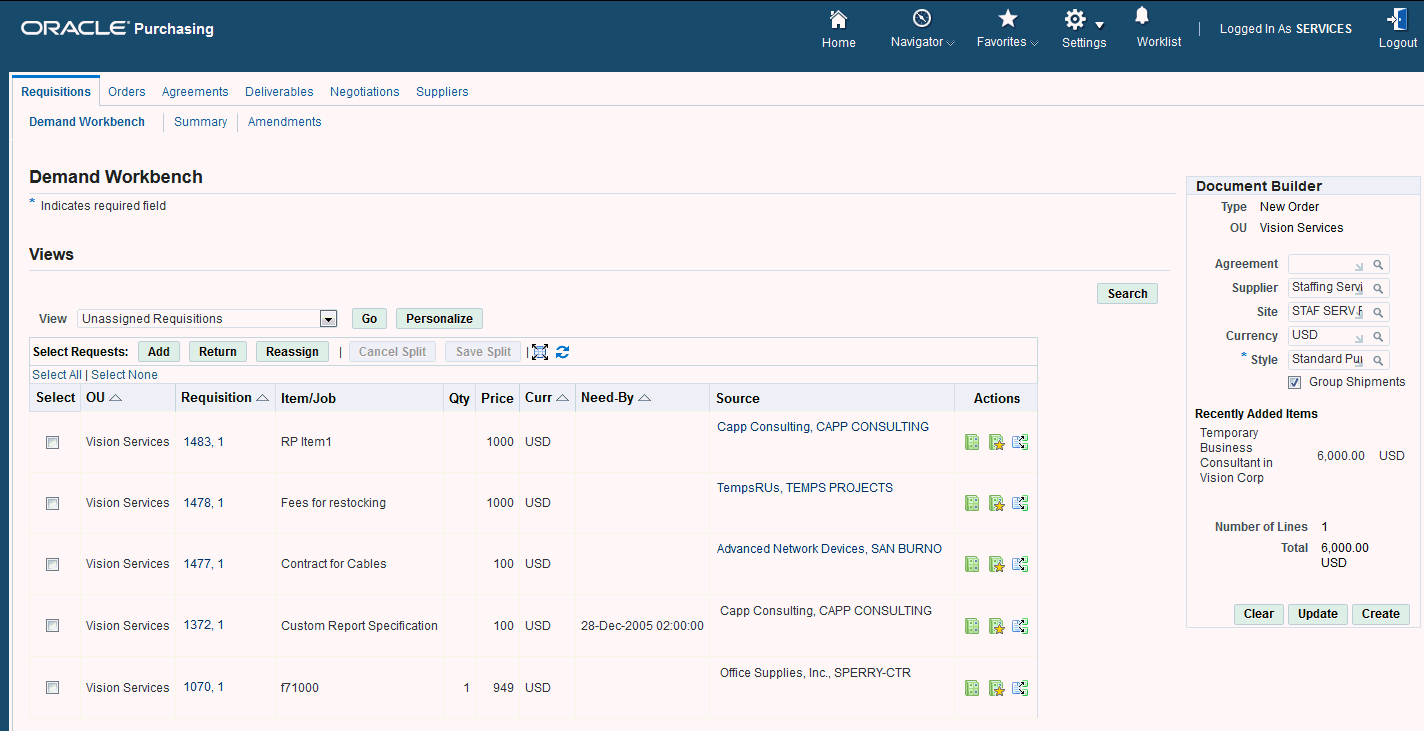
Task: Sort the table by the Requisition column arrow
Action: point(262,398)
